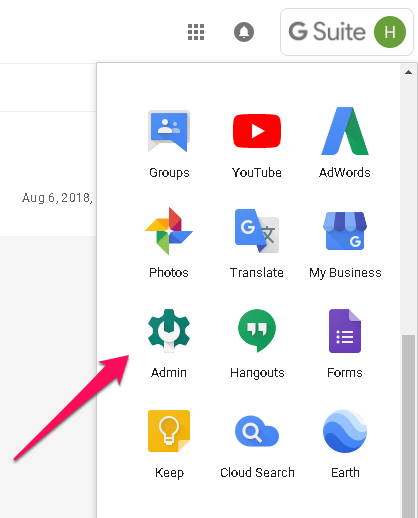This screenshot has width=418, height=518.
Task: Open notifications bell
Action: (x=244, y=32)
